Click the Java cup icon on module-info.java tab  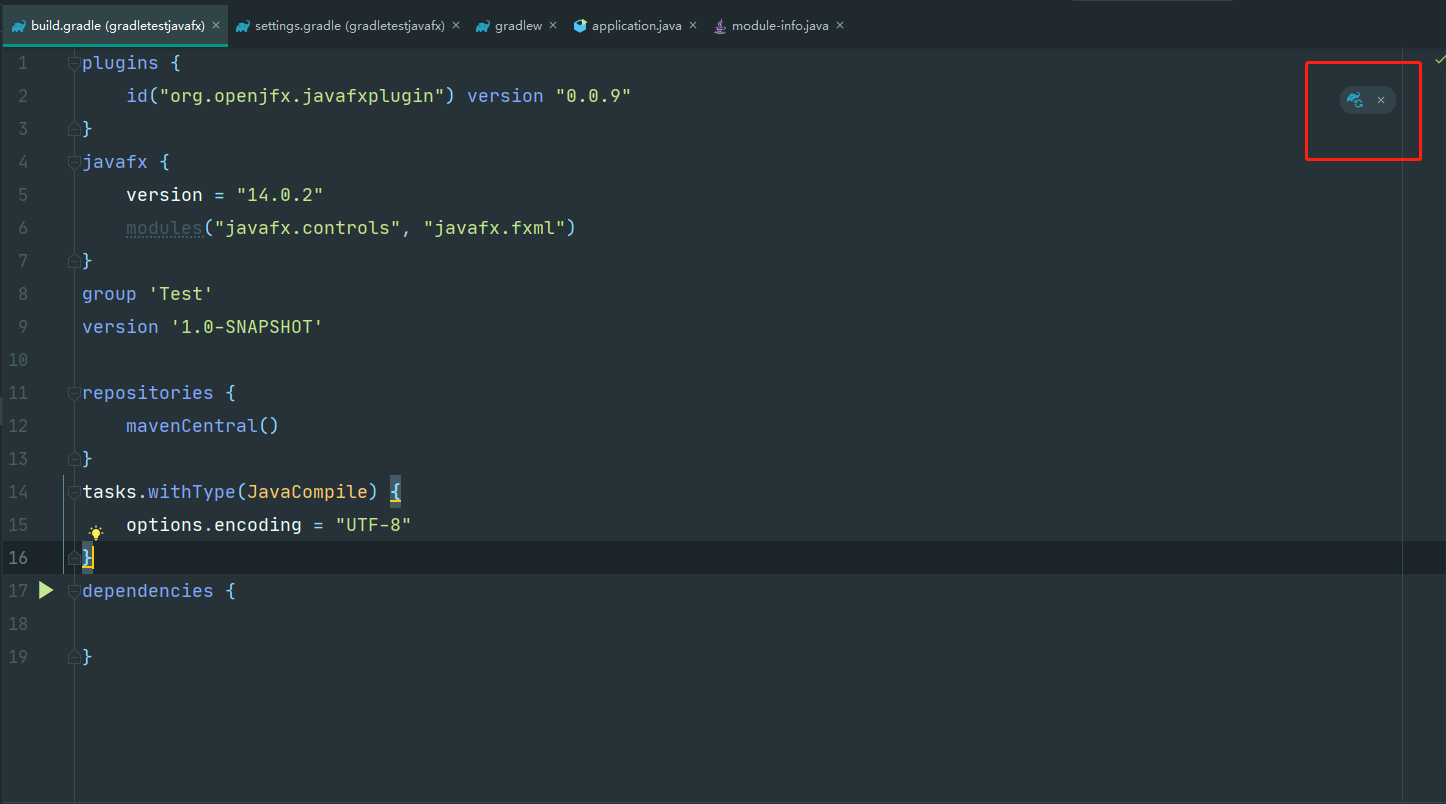coord(719,26)
